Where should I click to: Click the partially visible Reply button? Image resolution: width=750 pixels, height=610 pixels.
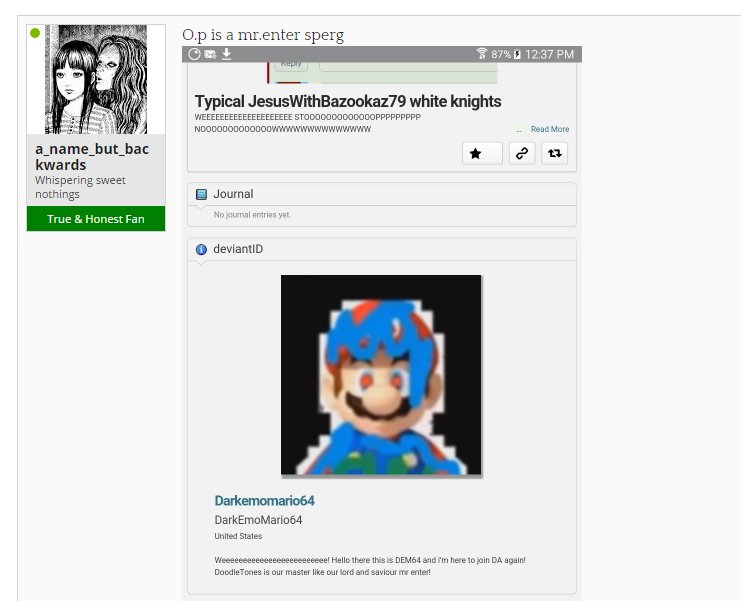coord(291,65)
